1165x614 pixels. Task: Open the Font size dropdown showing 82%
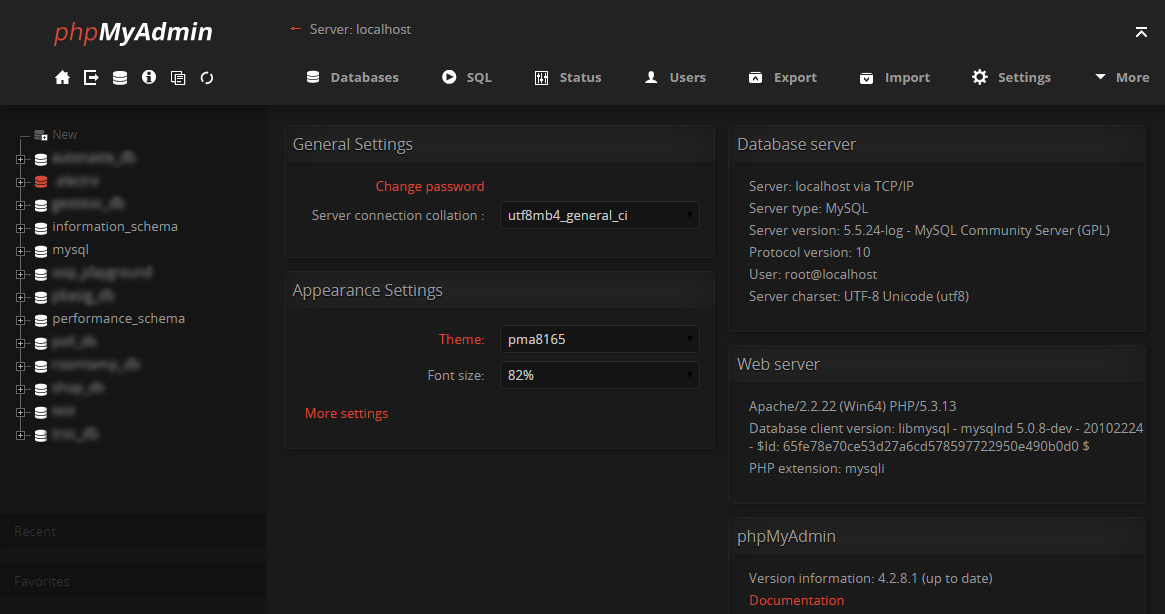pos(600,375)
